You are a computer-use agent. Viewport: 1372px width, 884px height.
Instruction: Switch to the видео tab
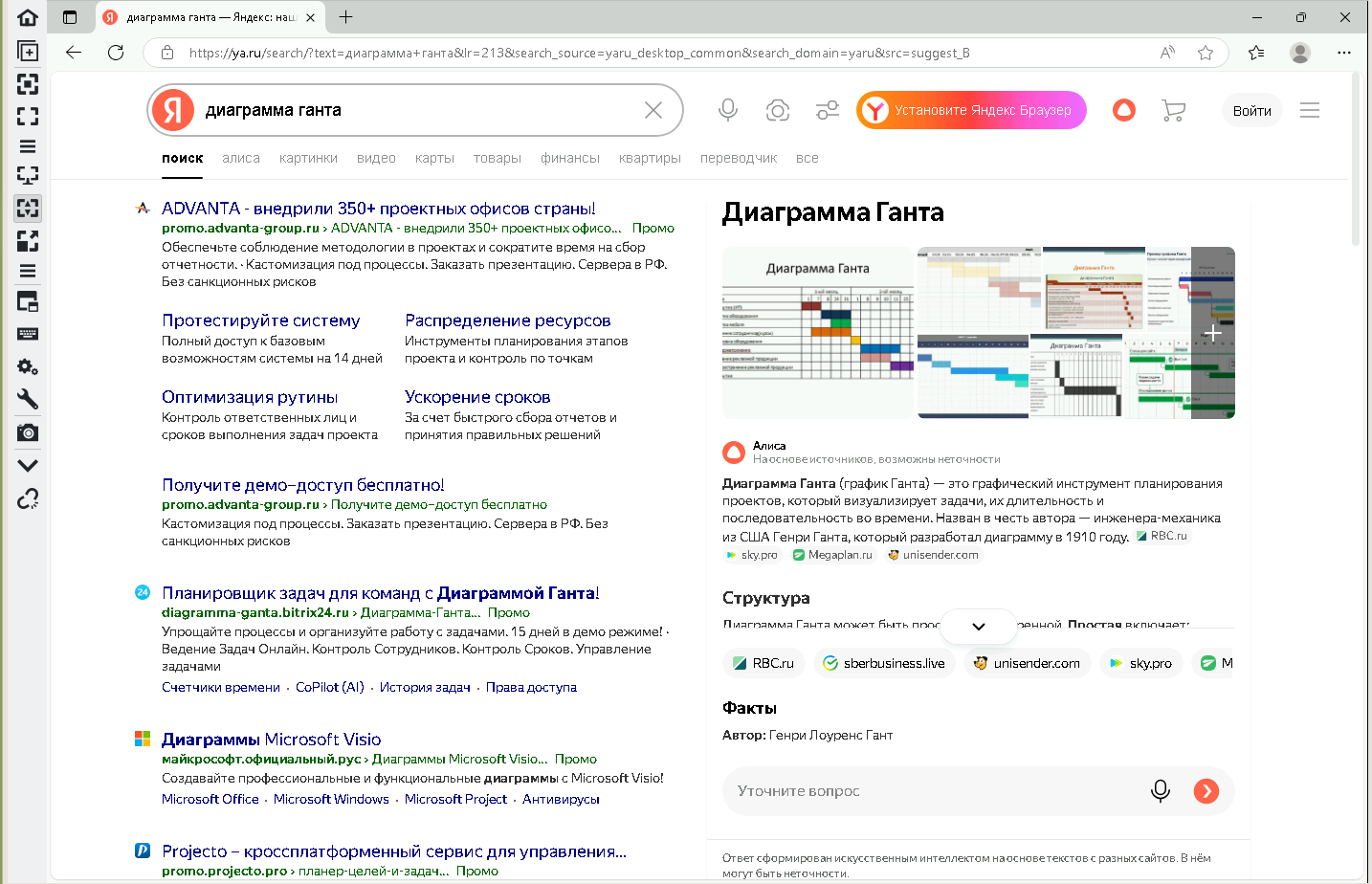pyautogui.click(x=376, y=158)
